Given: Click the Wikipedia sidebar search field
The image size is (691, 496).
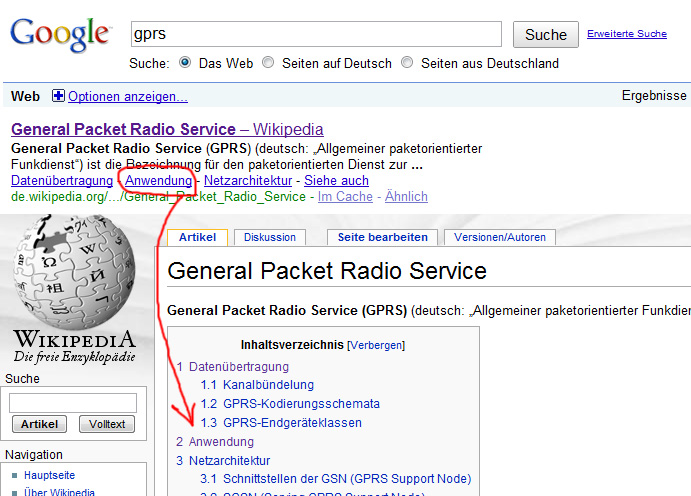Looking at the screenshot, I should (73, 403).
